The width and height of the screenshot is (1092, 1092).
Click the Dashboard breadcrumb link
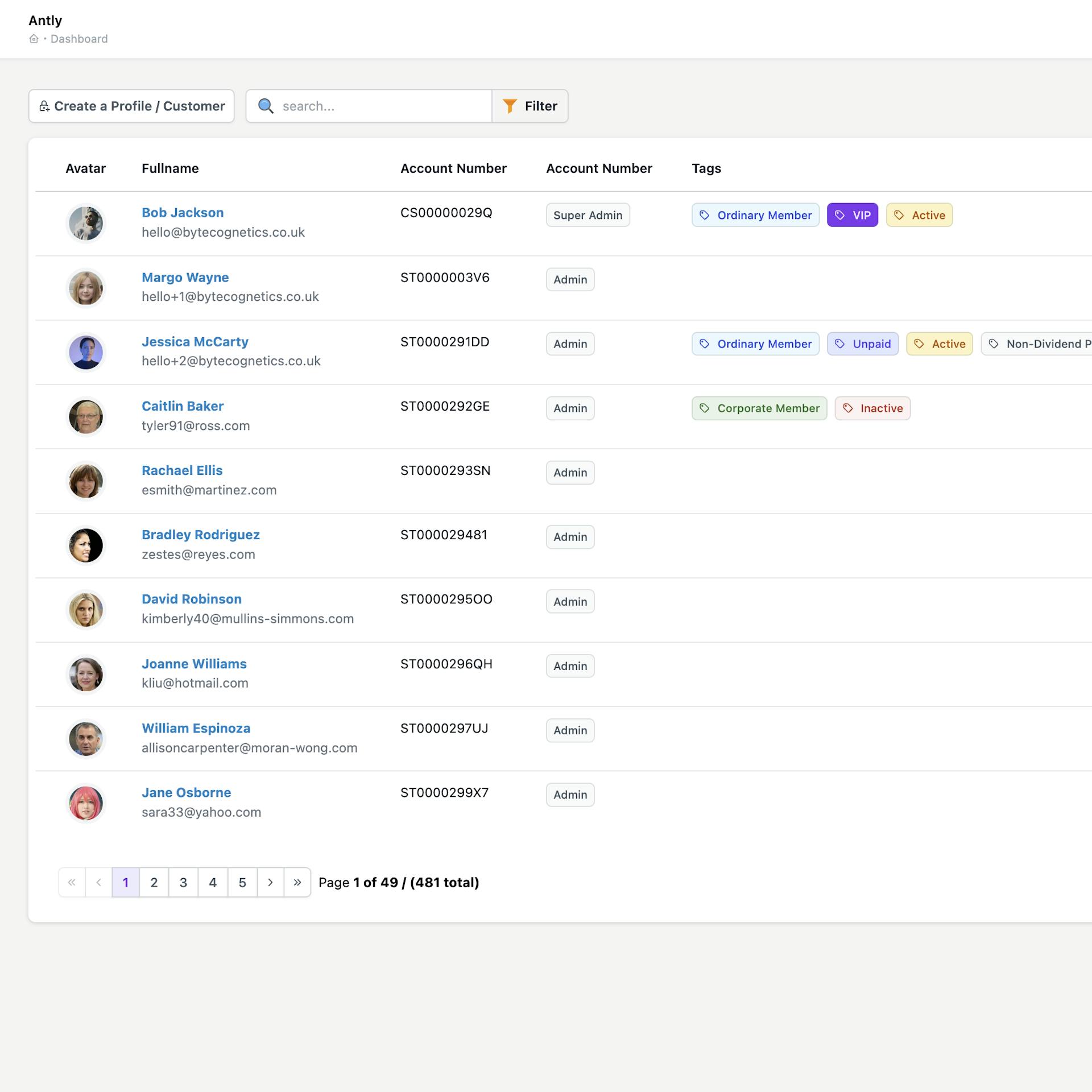[x=79, y=38]
